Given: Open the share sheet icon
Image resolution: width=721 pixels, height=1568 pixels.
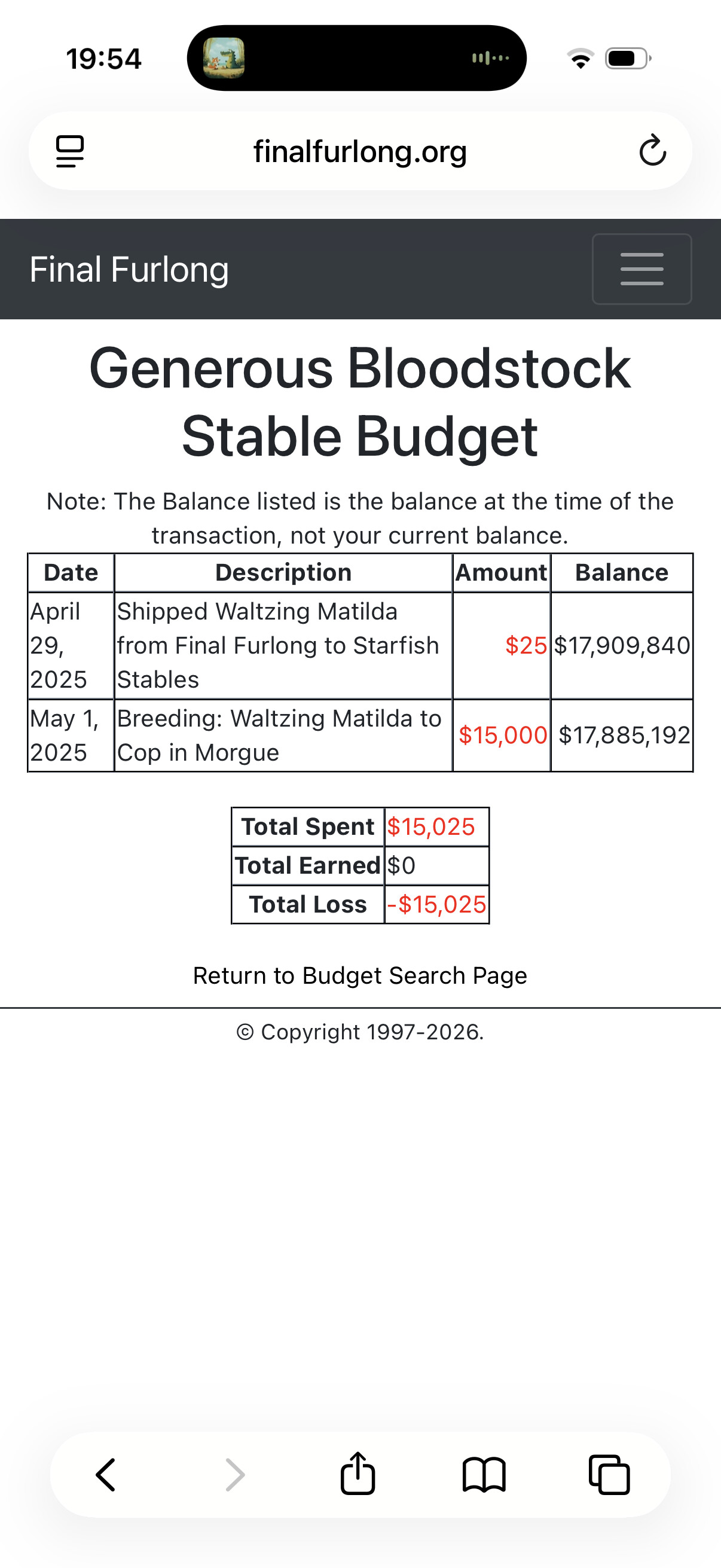Looking at the screenshot, I should pyautogui.click(x=358, y=1474).
